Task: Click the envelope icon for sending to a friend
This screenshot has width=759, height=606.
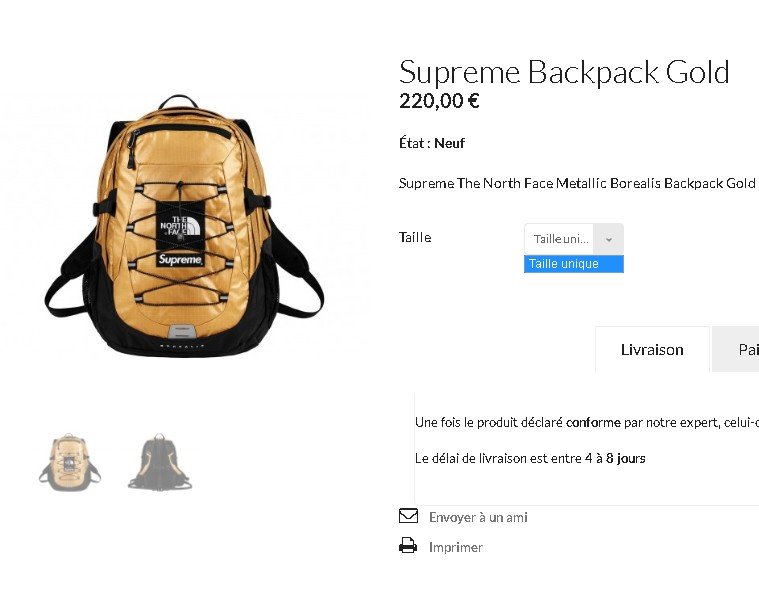Action: tap(408, 516)
